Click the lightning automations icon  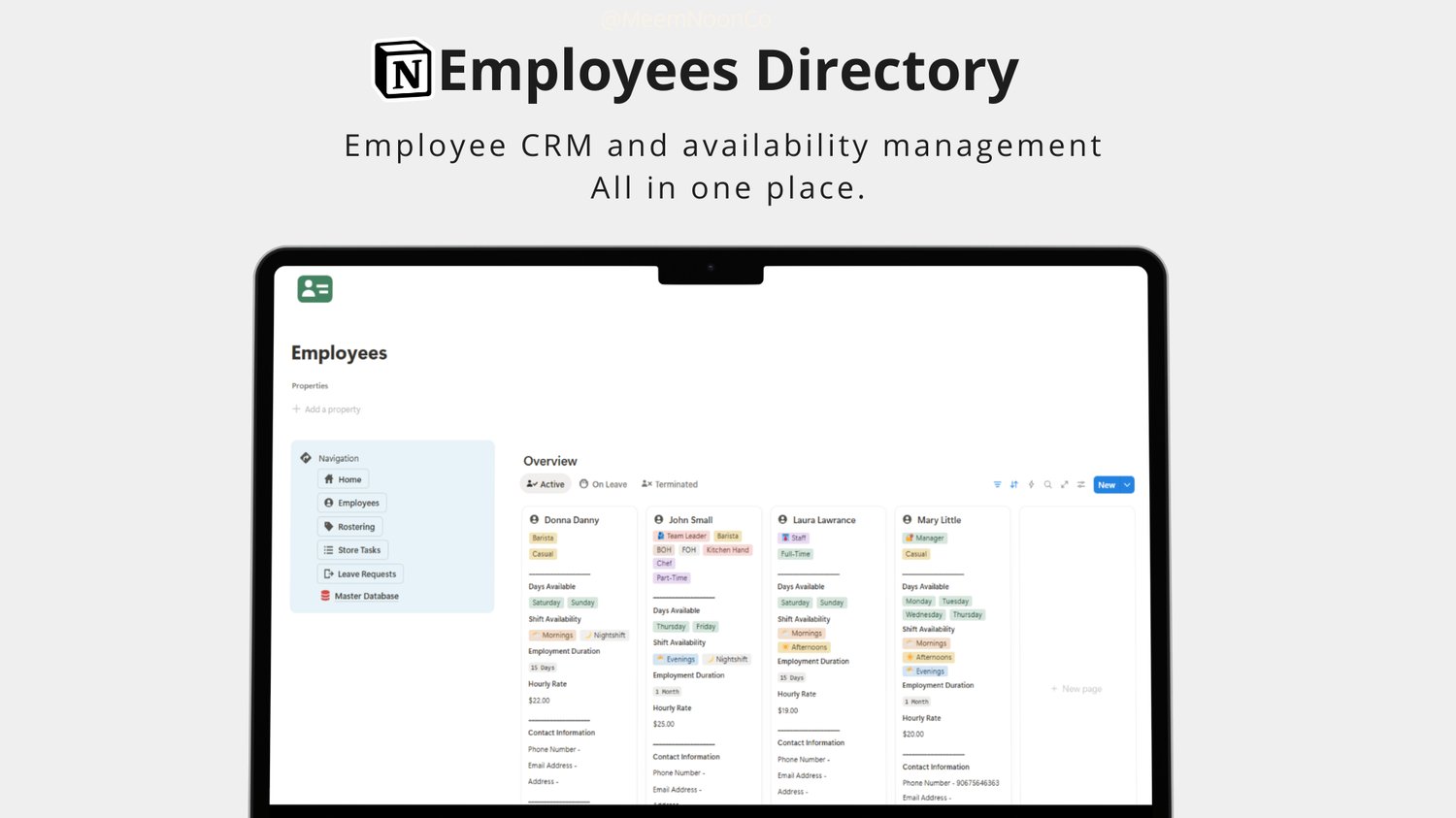[x=1031, y=484]
